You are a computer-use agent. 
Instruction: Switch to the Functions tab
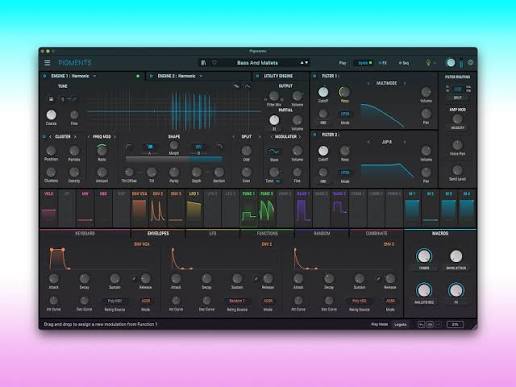coord(267,234)
